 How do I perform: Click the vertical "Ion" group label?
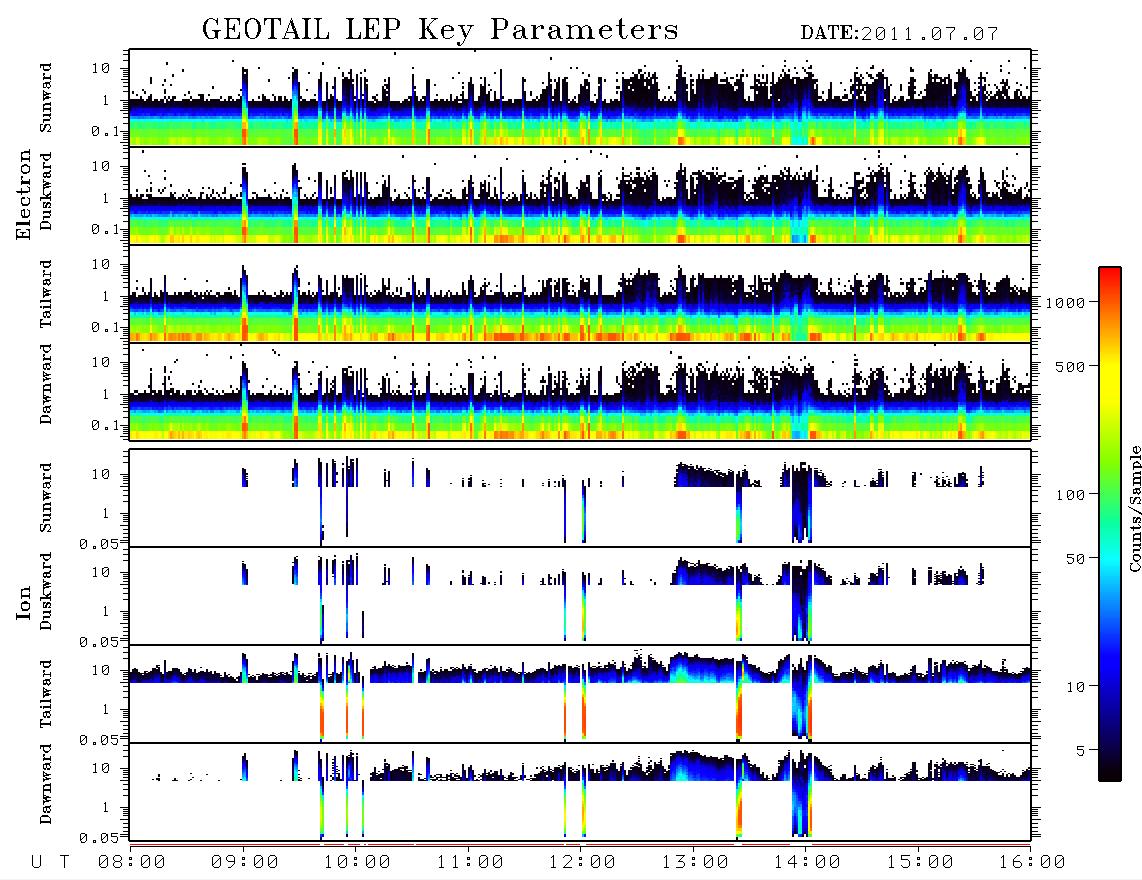point(24,602)
